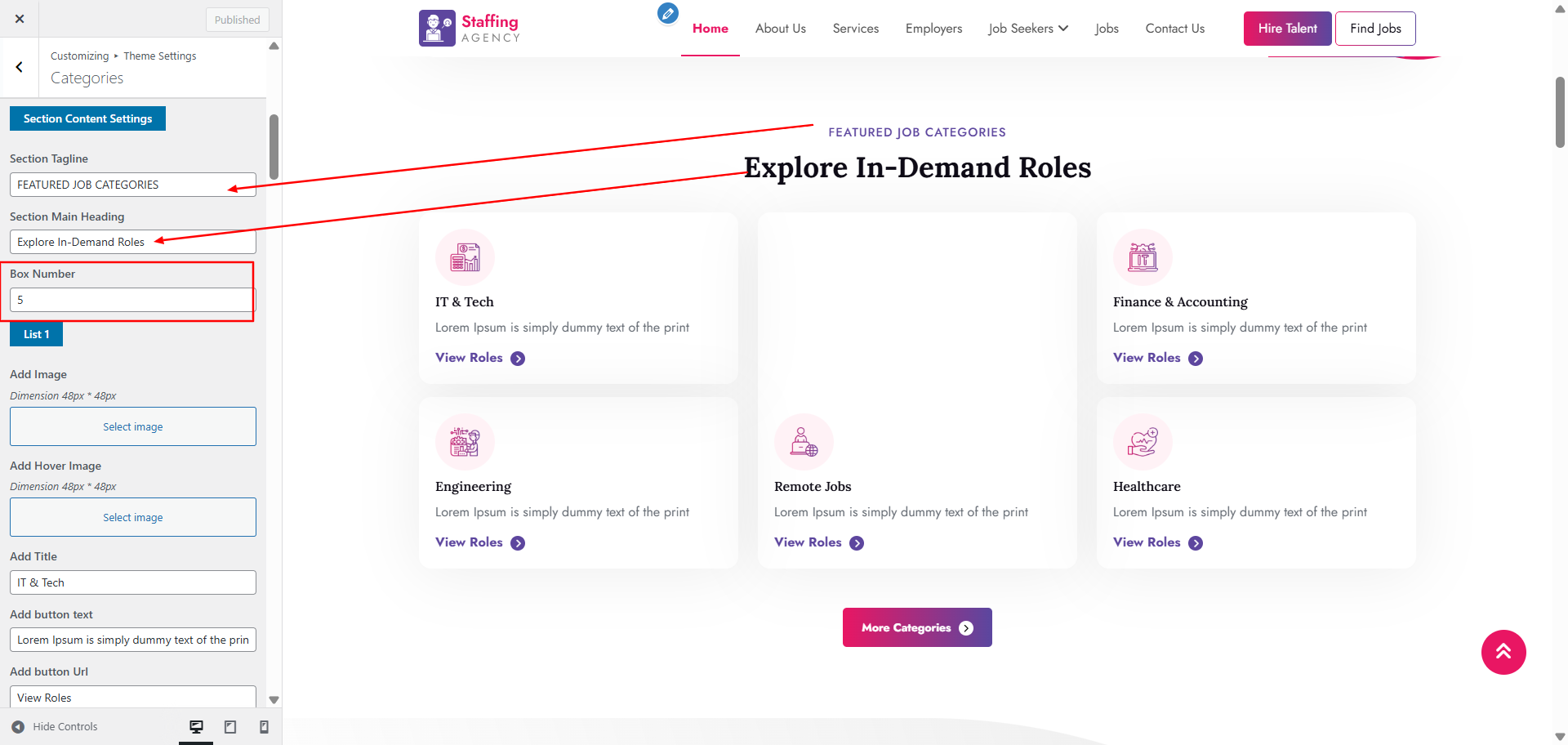Switch to desktop preview mode

[x=196, y=726]
